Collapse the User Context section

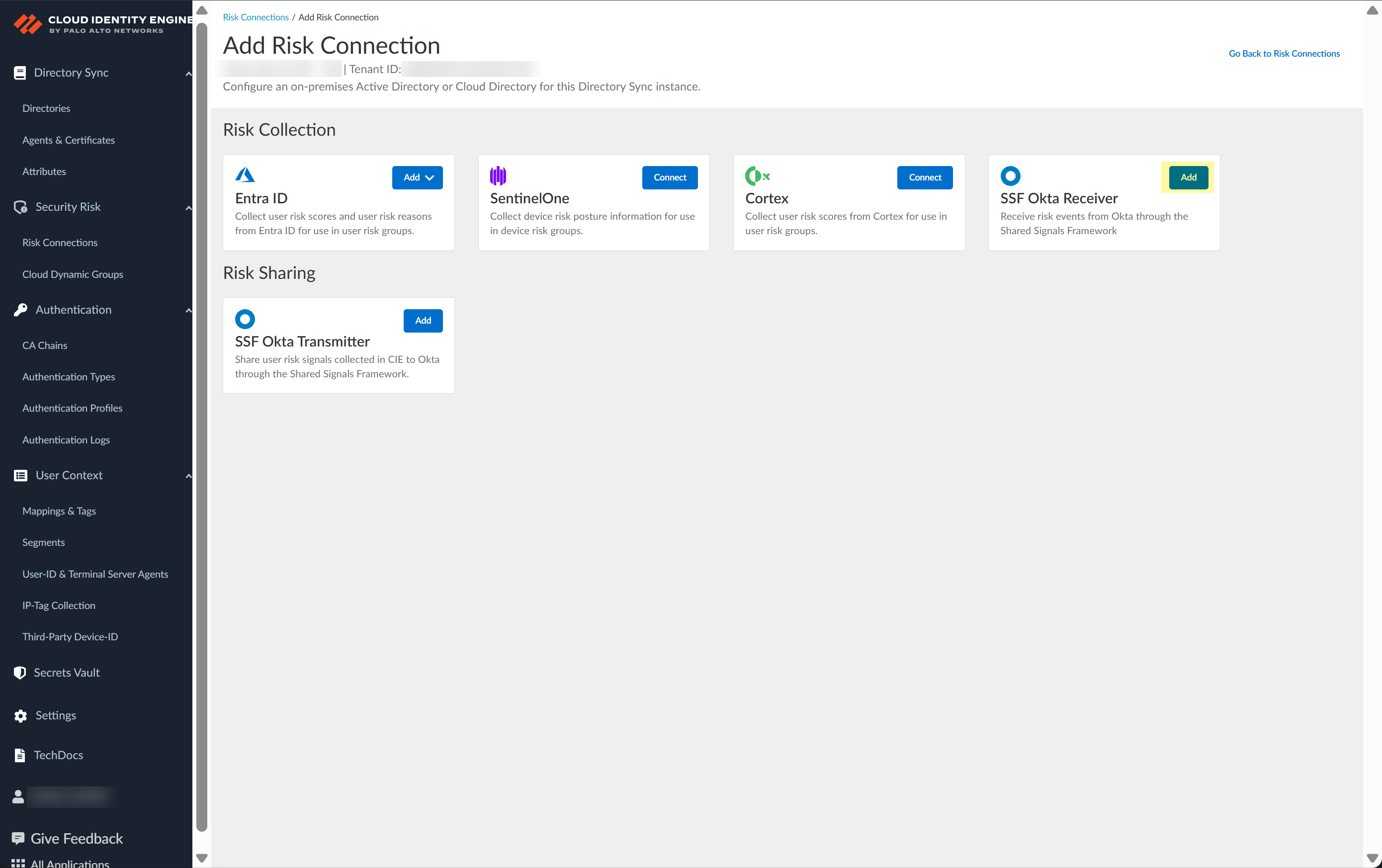click(188, 476)
